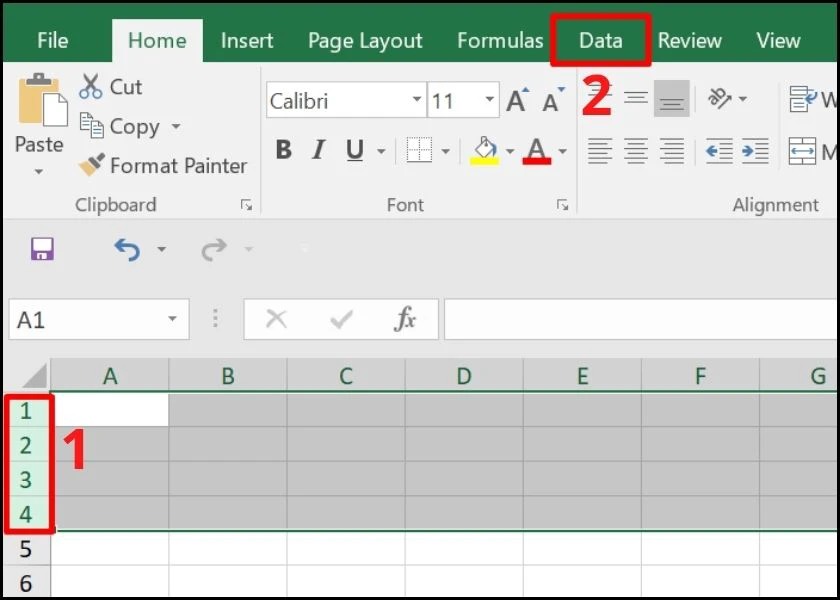
Task: Open the Review tab
Action: [x=689, y=41]
